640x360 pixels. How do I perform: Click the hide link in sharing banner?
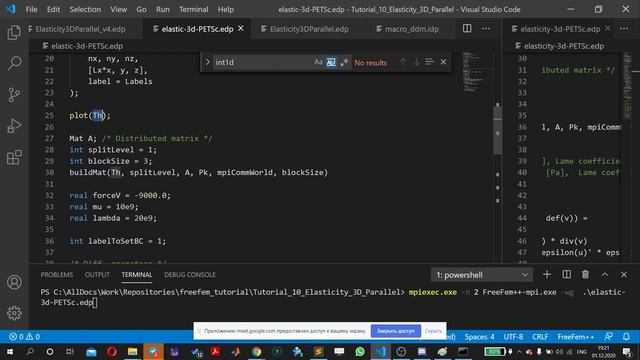[433, 331]
